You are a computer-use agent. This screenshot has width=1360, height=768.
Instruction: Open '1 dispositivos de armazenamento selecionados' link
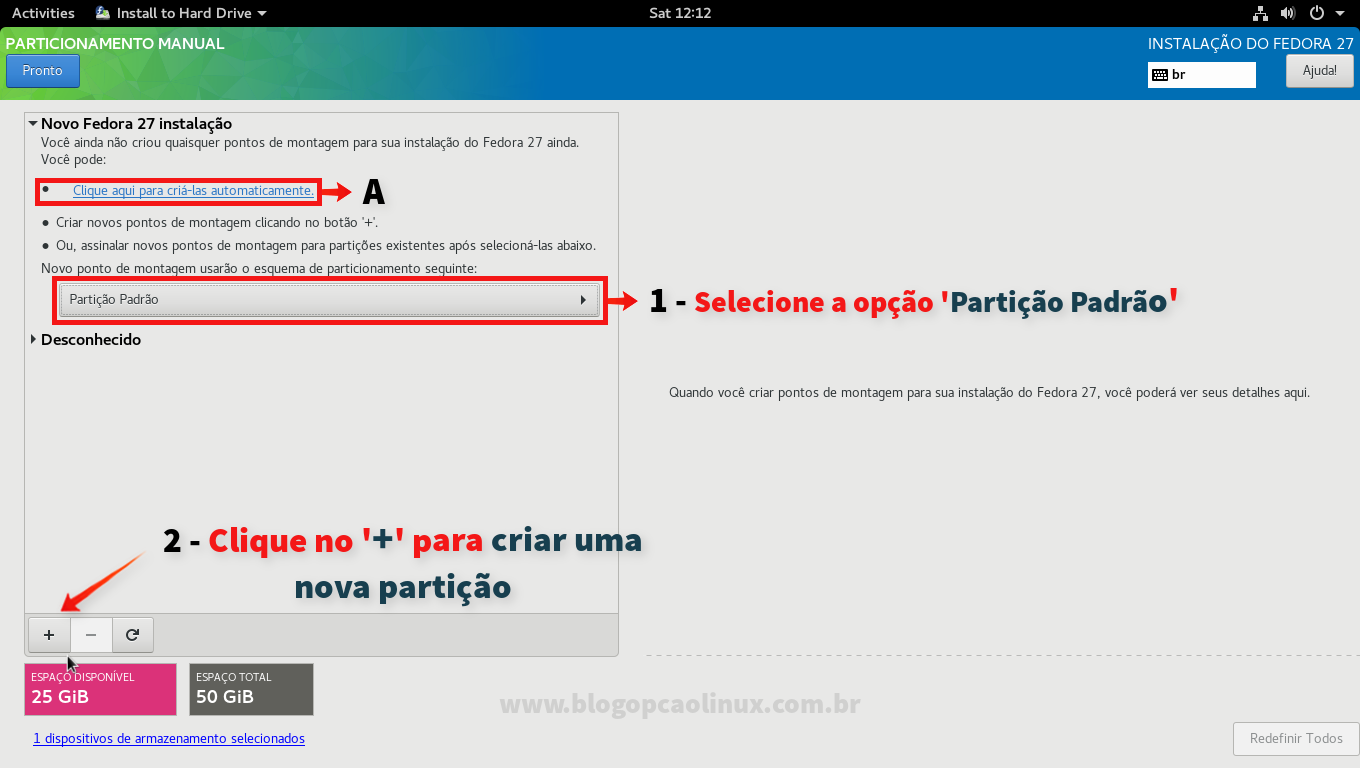coord(169,739)
